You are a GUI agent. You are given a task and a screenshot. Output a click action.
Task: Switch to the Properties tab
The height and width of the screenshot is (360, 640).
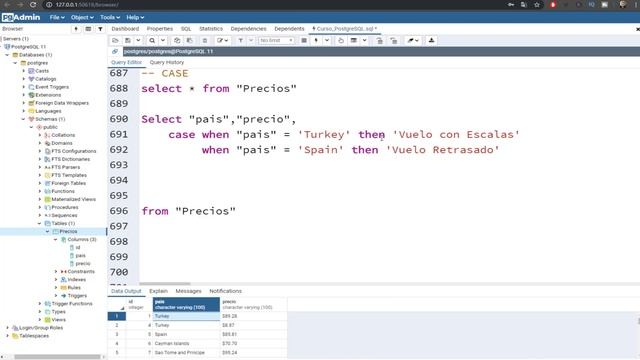click(x=160, y=29)
